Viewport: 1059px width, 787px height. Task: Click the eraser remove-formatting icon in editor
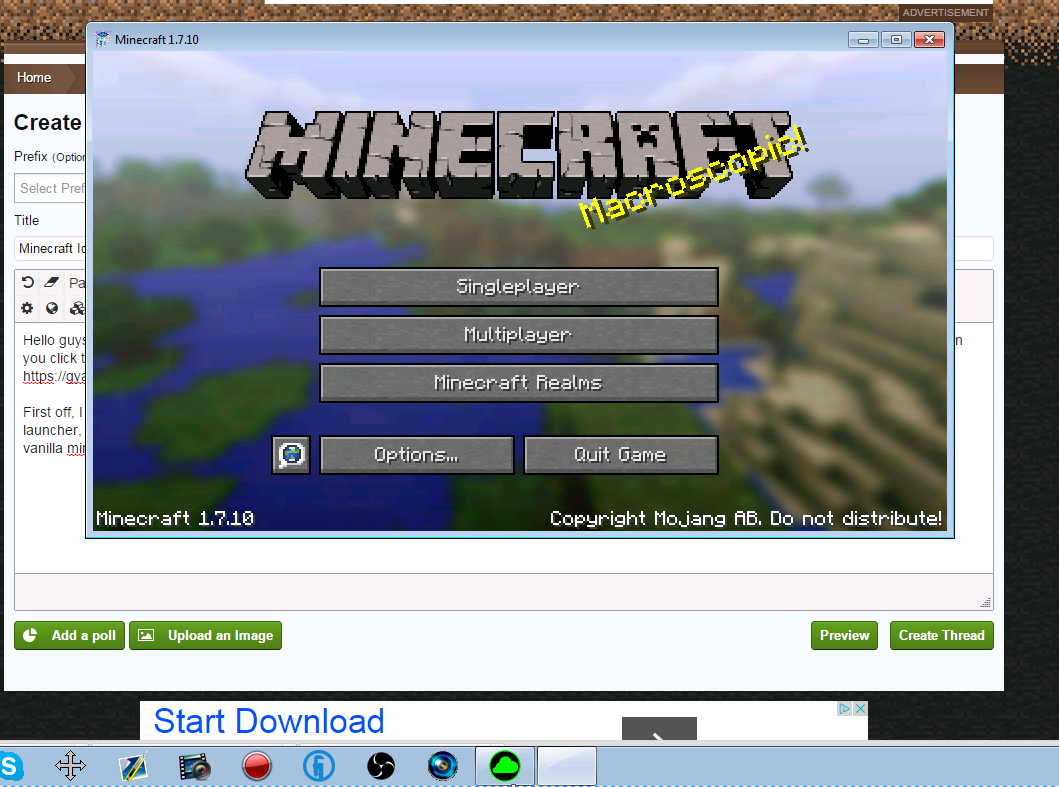pos(51,282)
